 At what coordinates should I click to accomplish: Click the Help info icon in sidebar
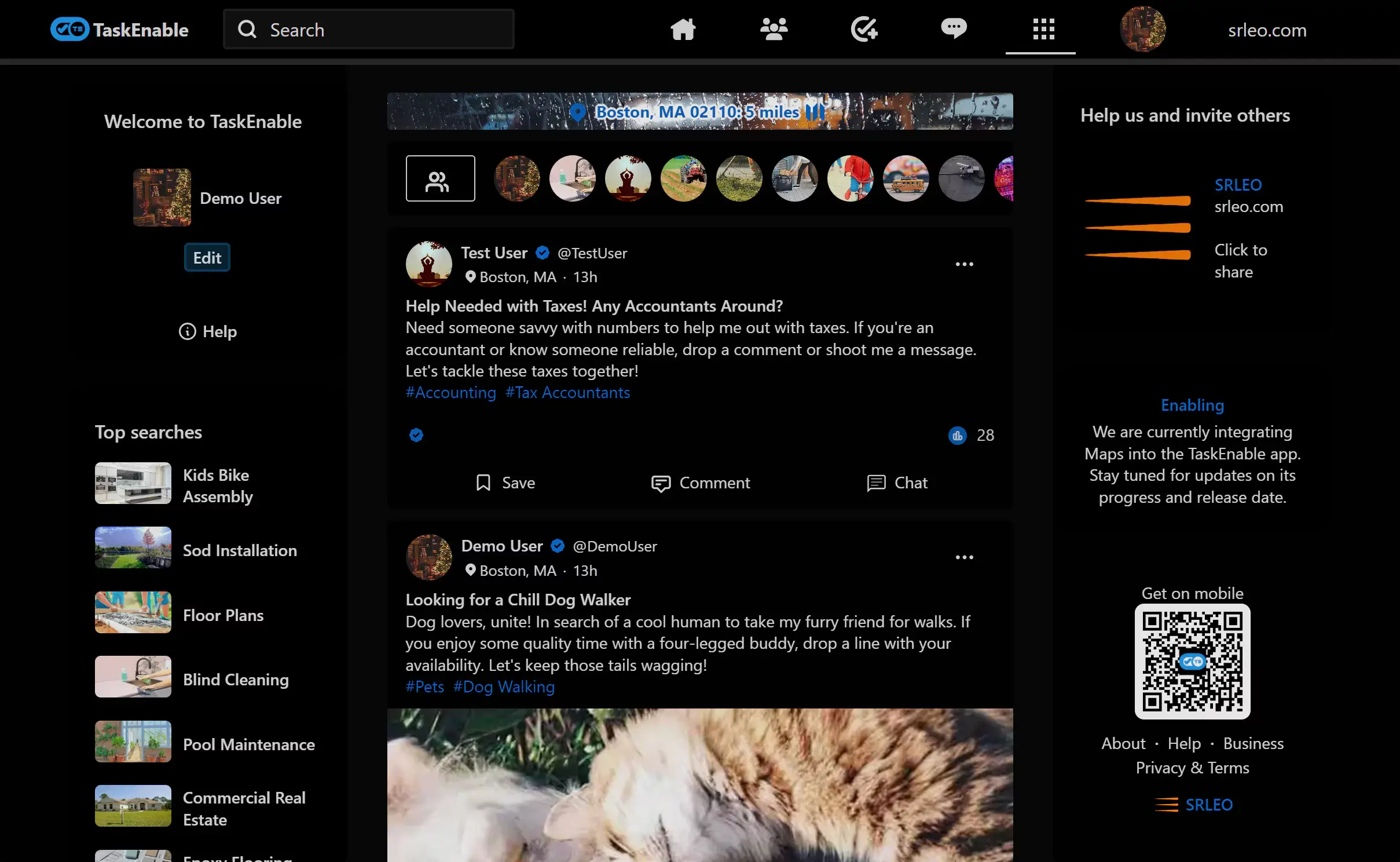[187, 331]
